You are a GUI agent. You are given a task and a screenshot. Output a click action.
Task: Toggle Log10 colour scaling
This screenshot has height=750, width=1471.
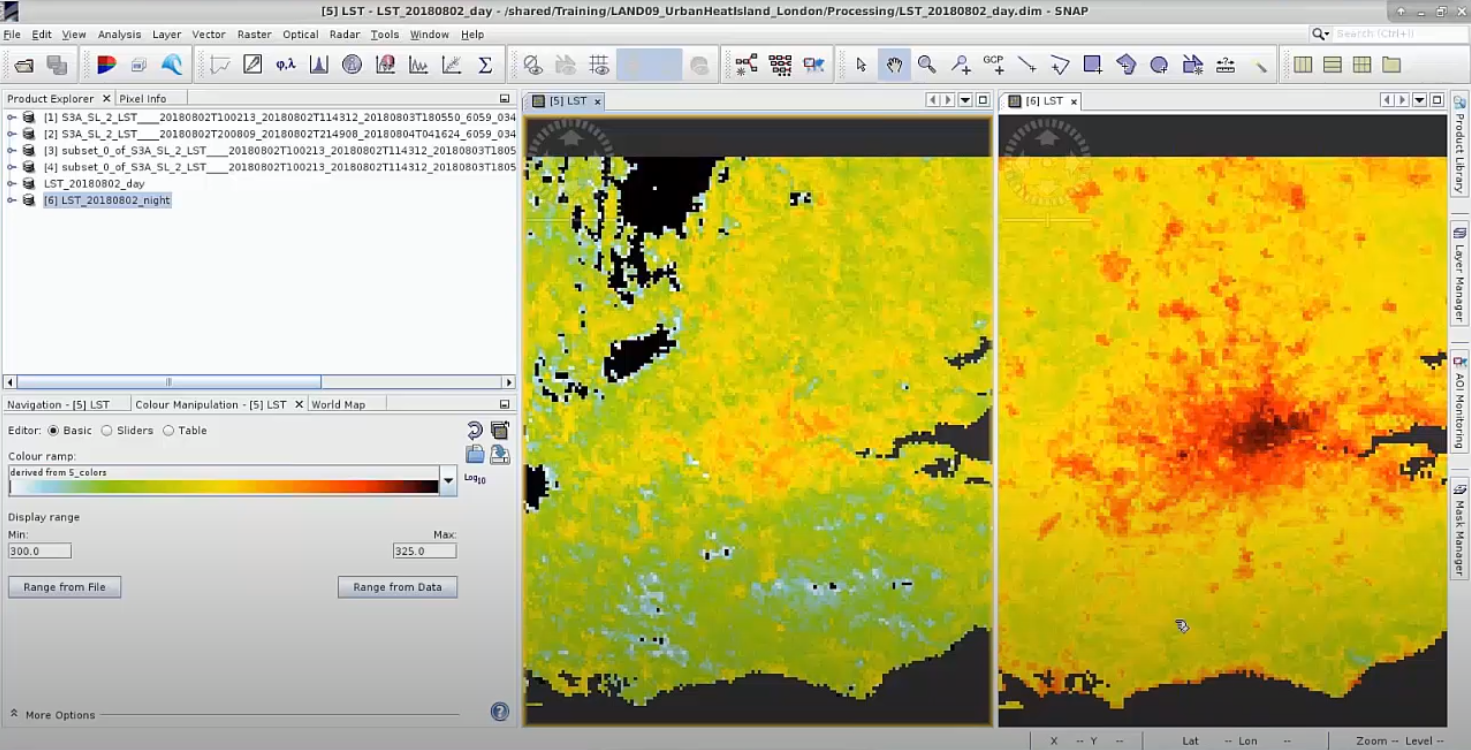[475, 480]
